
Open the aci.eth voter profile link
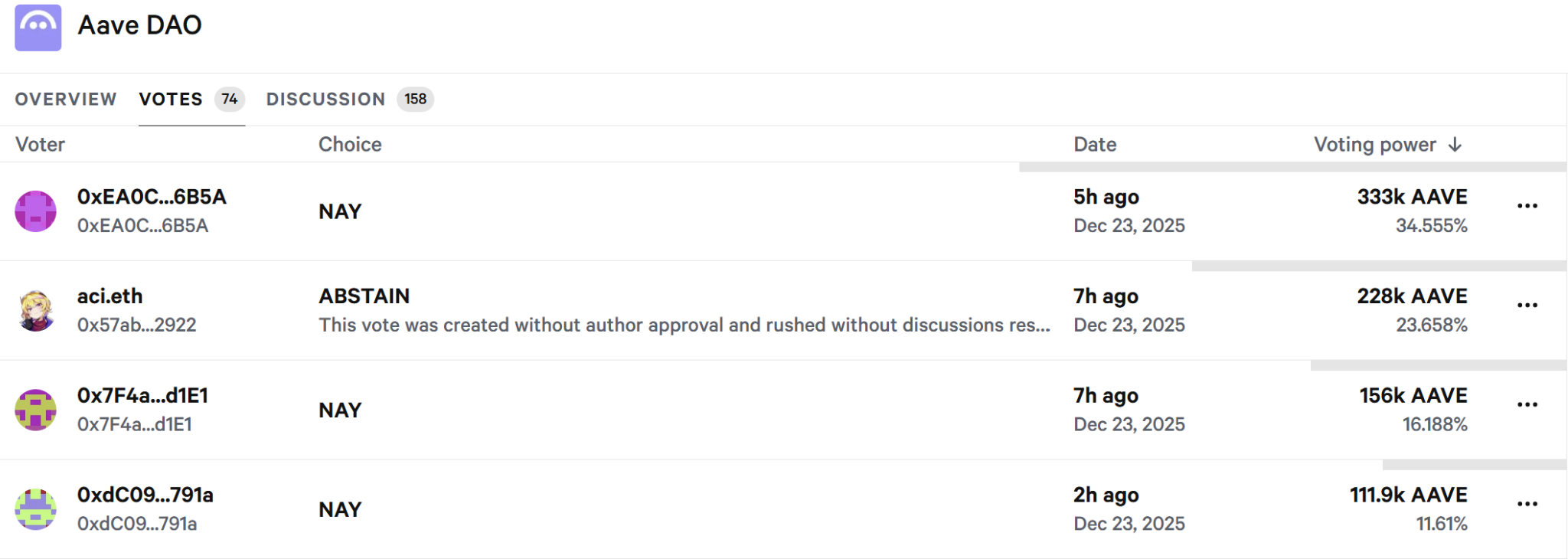click(x=110, y=296)
